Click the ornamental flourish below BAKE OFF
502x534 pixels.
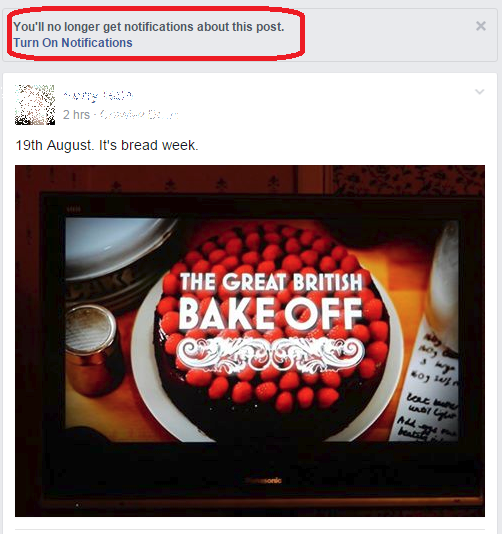pos(271,354)
